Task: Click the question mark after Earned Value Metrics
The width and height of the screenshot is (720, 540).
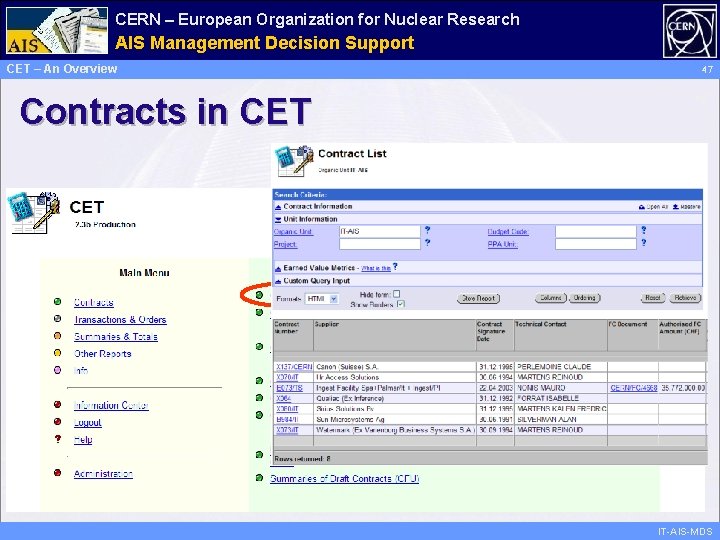Action: pyautogui.click(x=395, y=267)
